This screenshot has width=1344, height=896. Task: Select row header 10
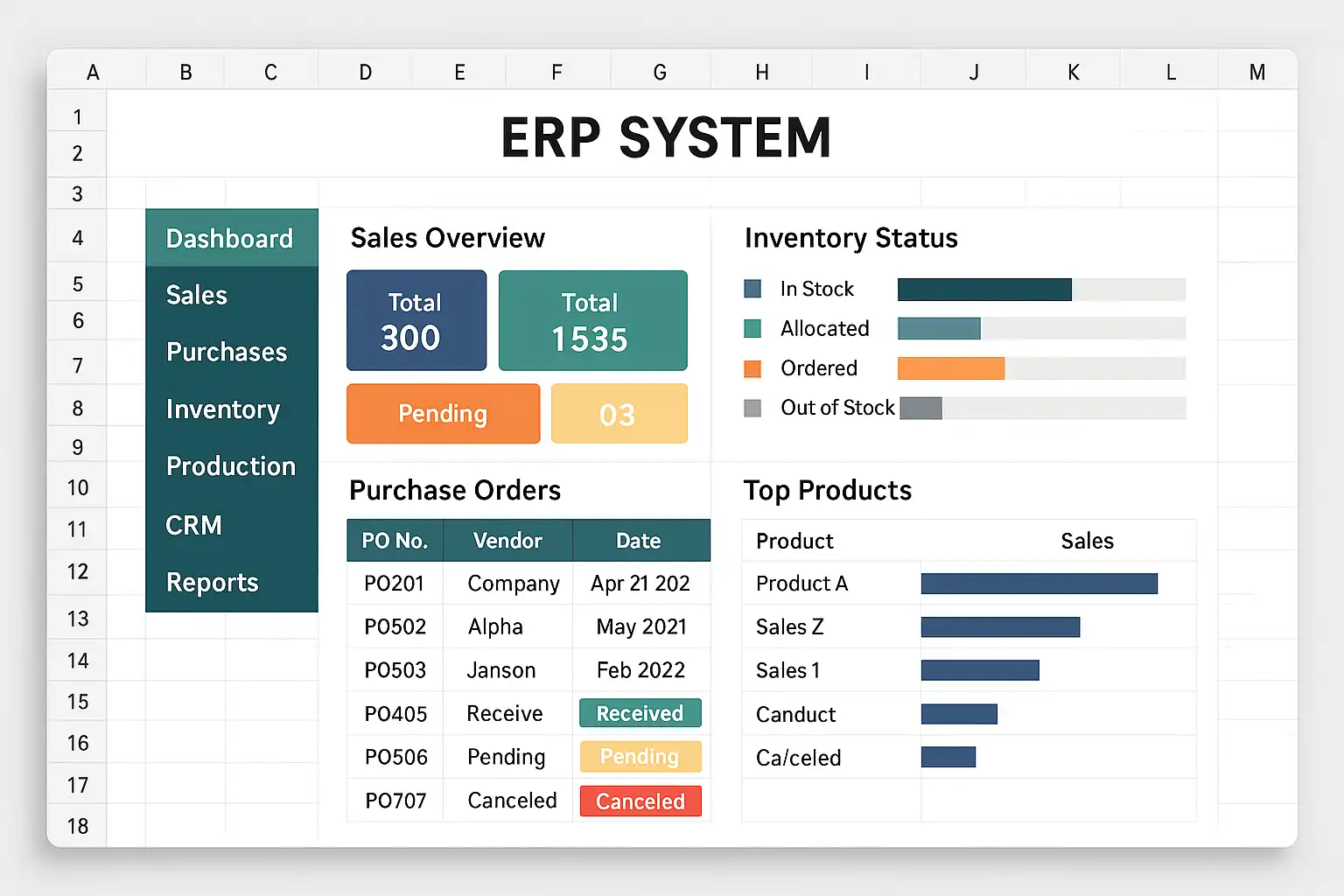pos(78,488)
